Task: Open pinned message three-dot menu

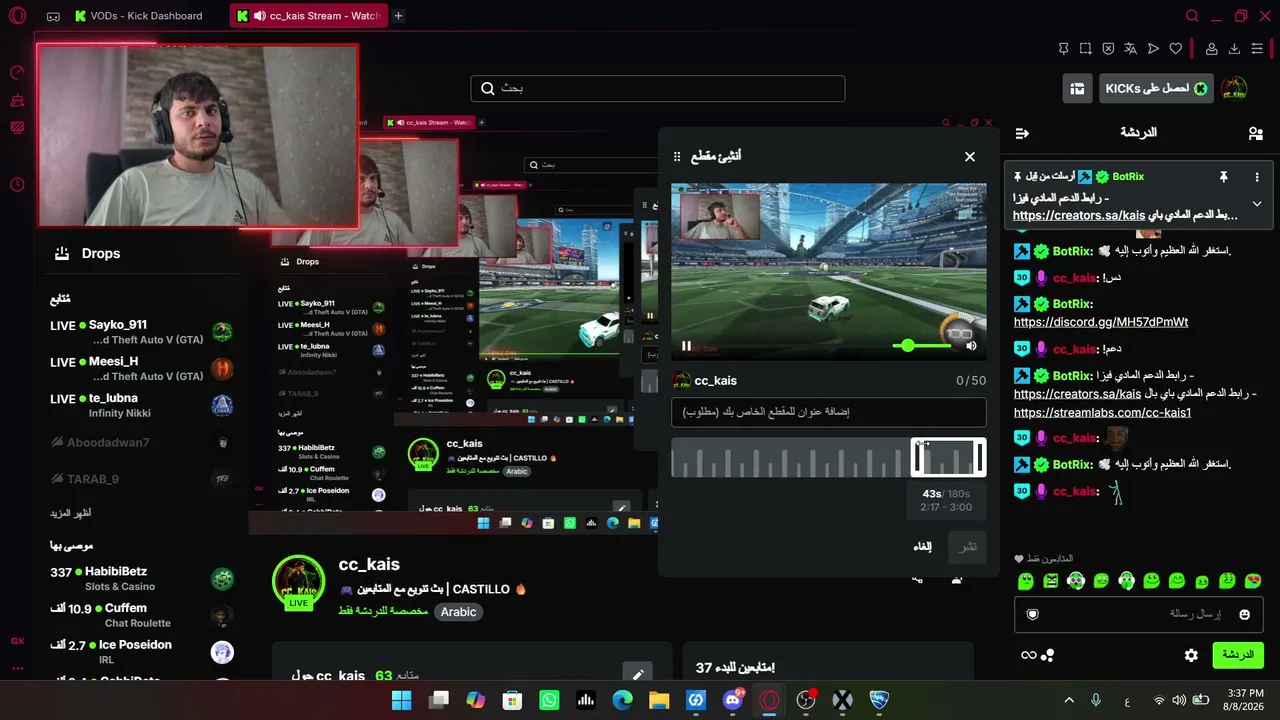Action: pyautogui.click(x=1257, y=177)
